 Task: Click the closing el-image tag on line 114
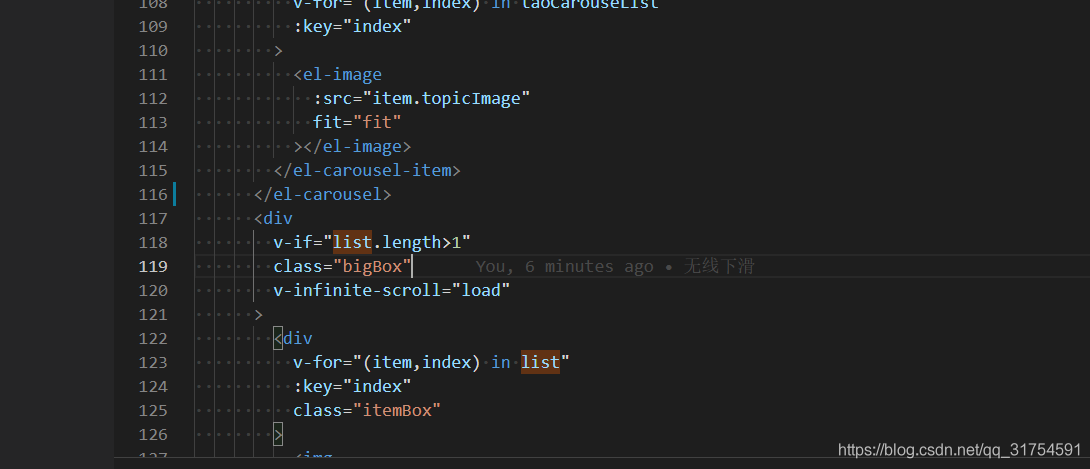[352, 146]
